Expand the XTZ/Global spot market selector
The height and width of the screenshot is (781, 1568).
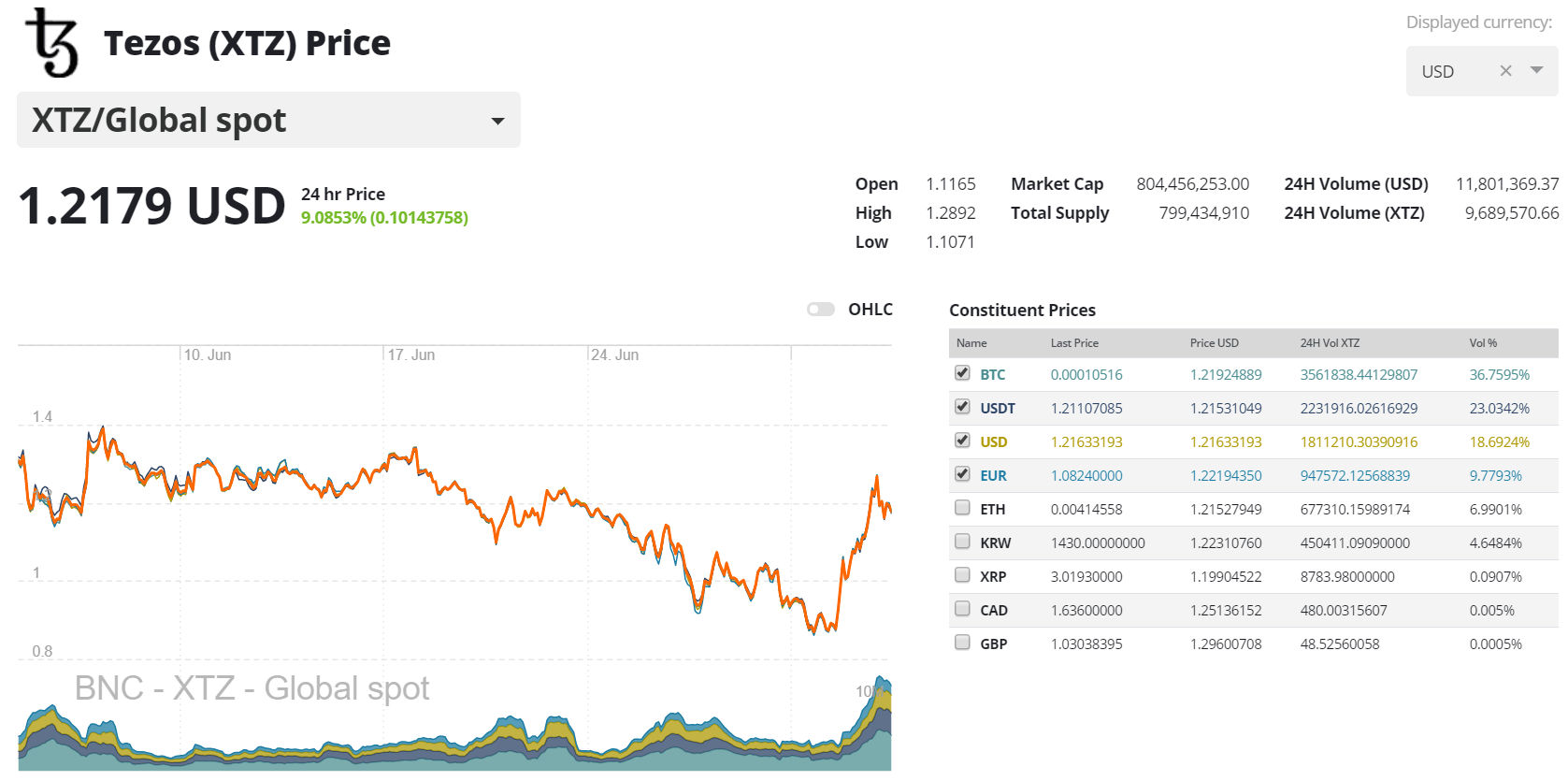(x=268, y=120)
